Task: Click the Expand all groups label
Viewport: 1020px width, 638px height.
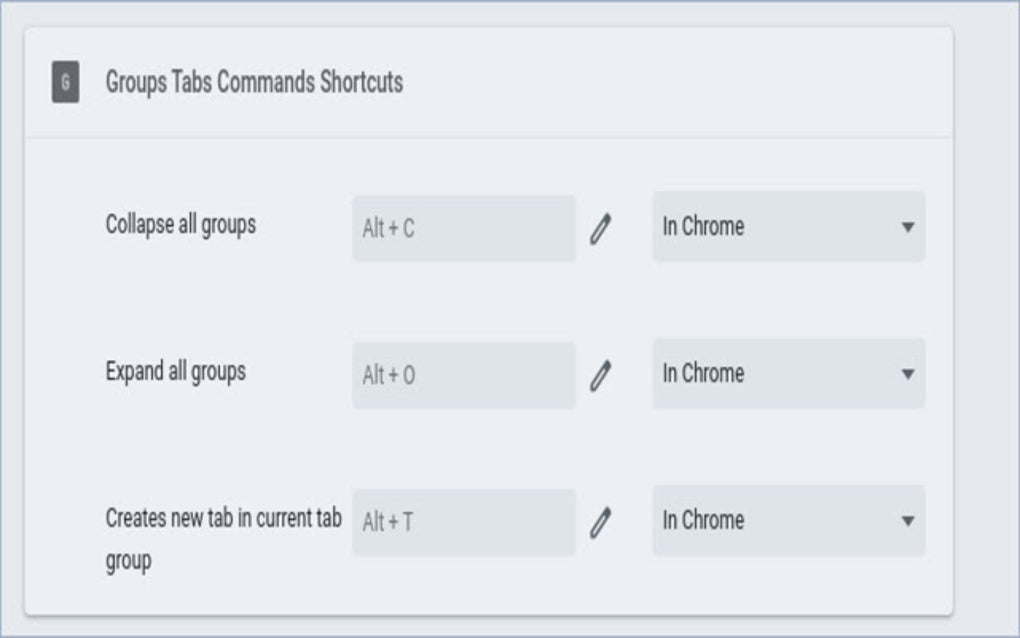Action: pyautogui.click(x=176, y=373)
